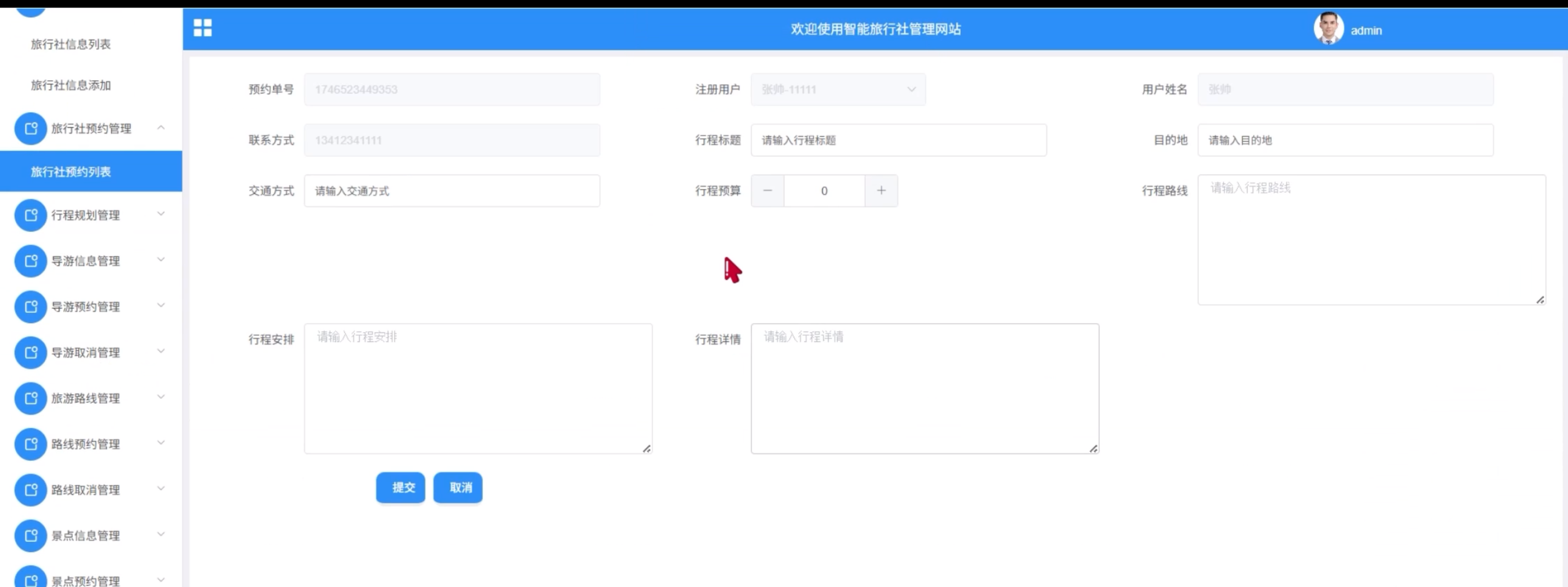This screenshot has width=1568, height=587.
Task: Click the 行程标题 input field
Action: (898, 140)
